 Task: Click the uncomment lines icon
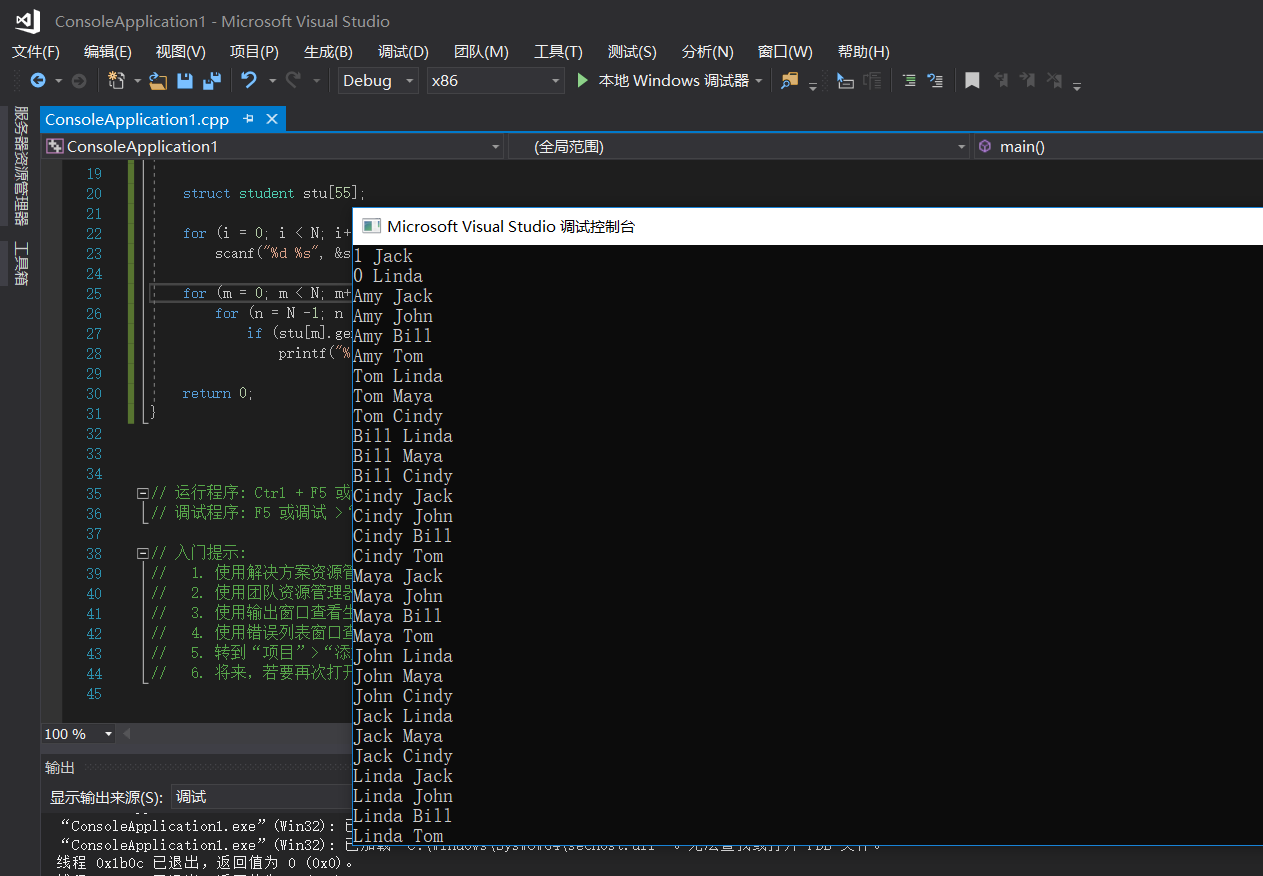point(936,81)
